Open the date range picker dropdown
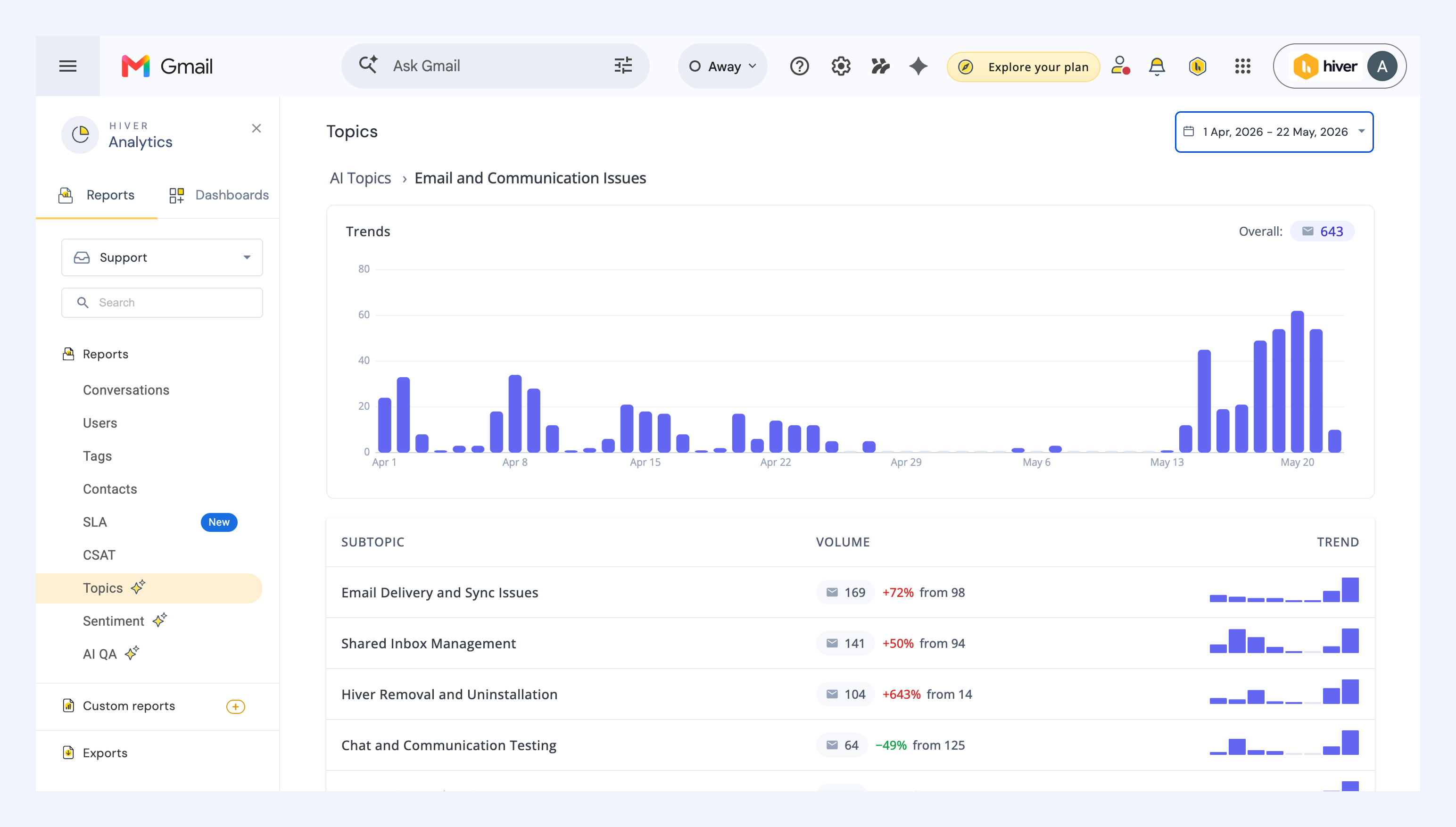Viewport: 1456px width, 827px height. point(1274,132)
